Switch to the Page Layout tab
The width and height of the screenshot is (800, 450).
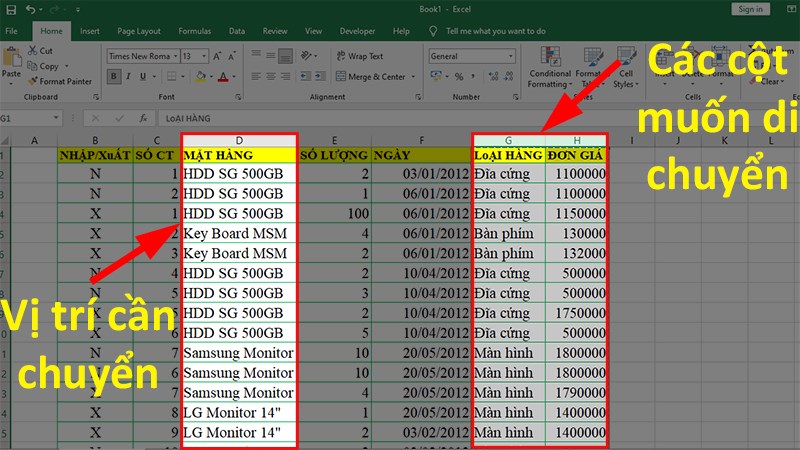[139, 31]
